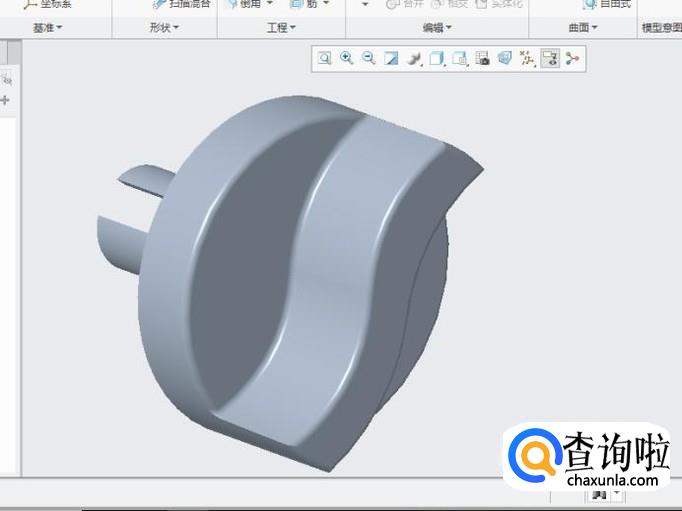
Task: Click the View Manager icon
Action: coord(482,59)
